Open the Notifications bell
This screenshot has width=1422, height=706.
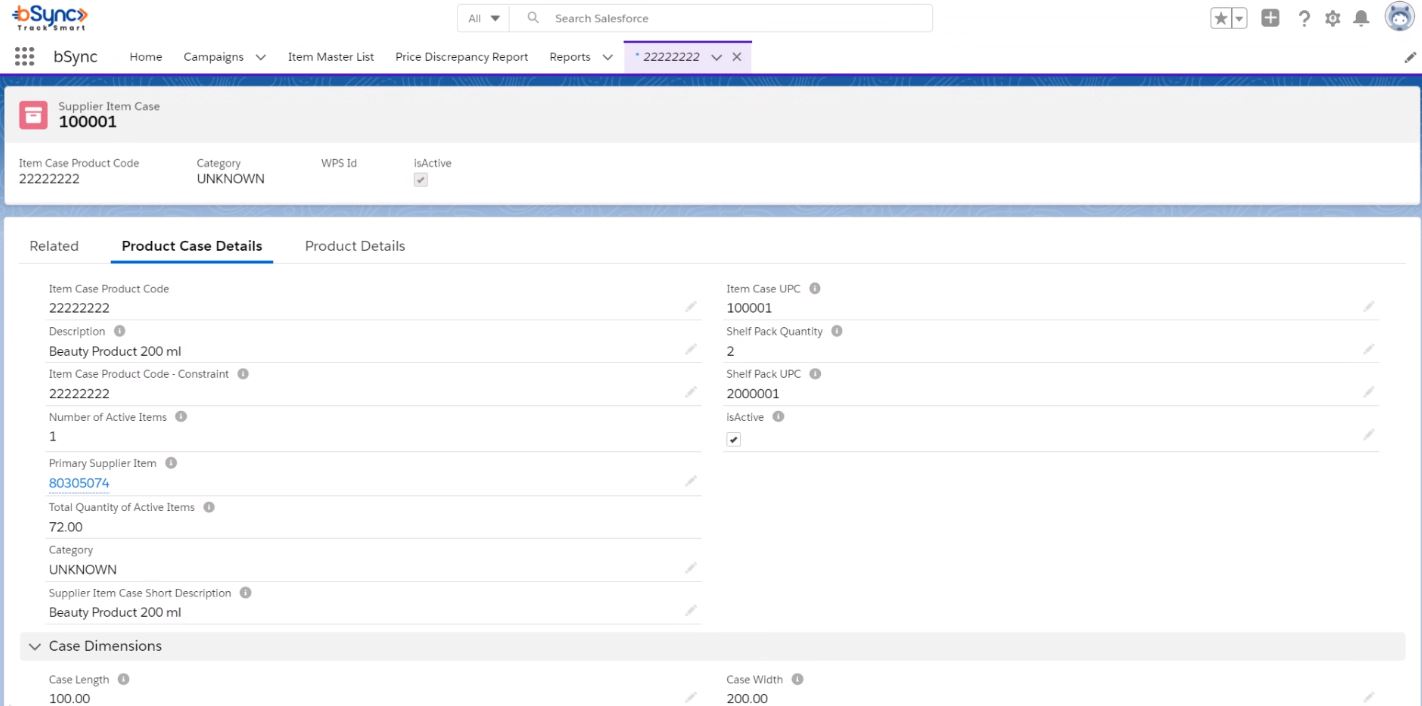[x=1361, y=18]
